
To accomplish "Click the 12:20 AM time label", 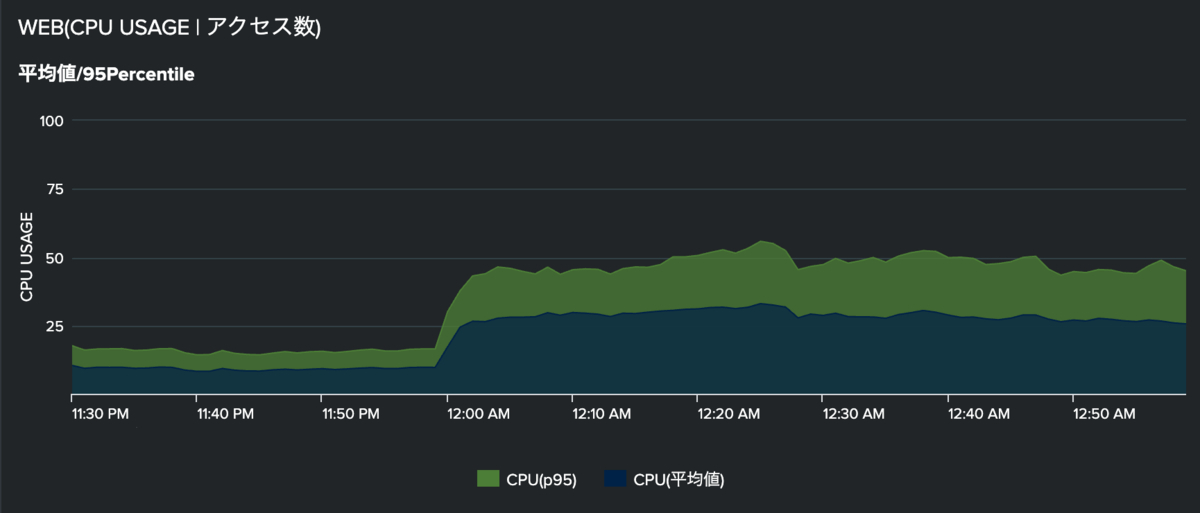I will (x=731, y=413).
